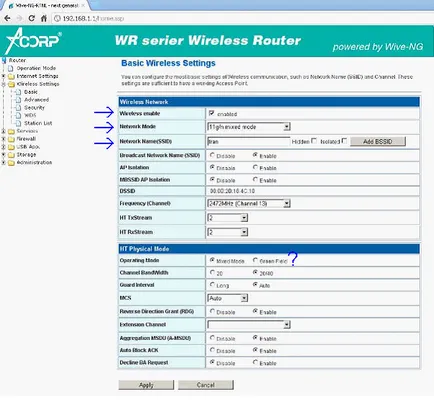Open the Frequency (Channel) dropdown
The height and width of the screenshot is (407, 434).
(x=249, y=203)
